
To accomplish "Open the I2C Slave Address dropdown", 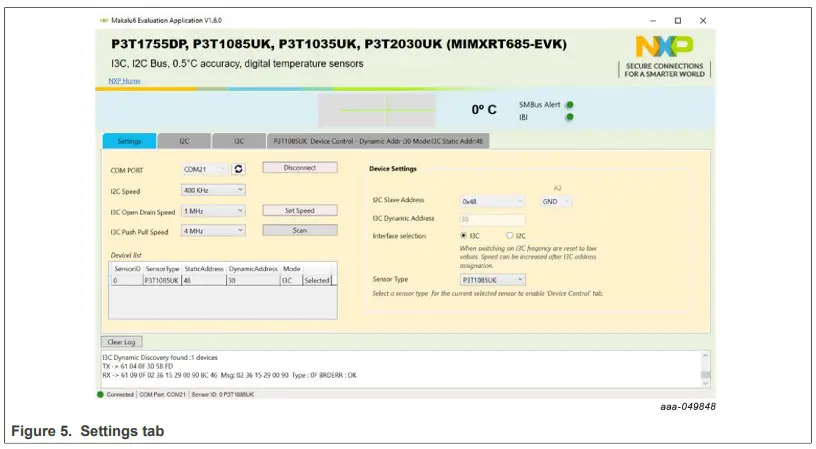I will pyautogui.click(x=492, y=201).
